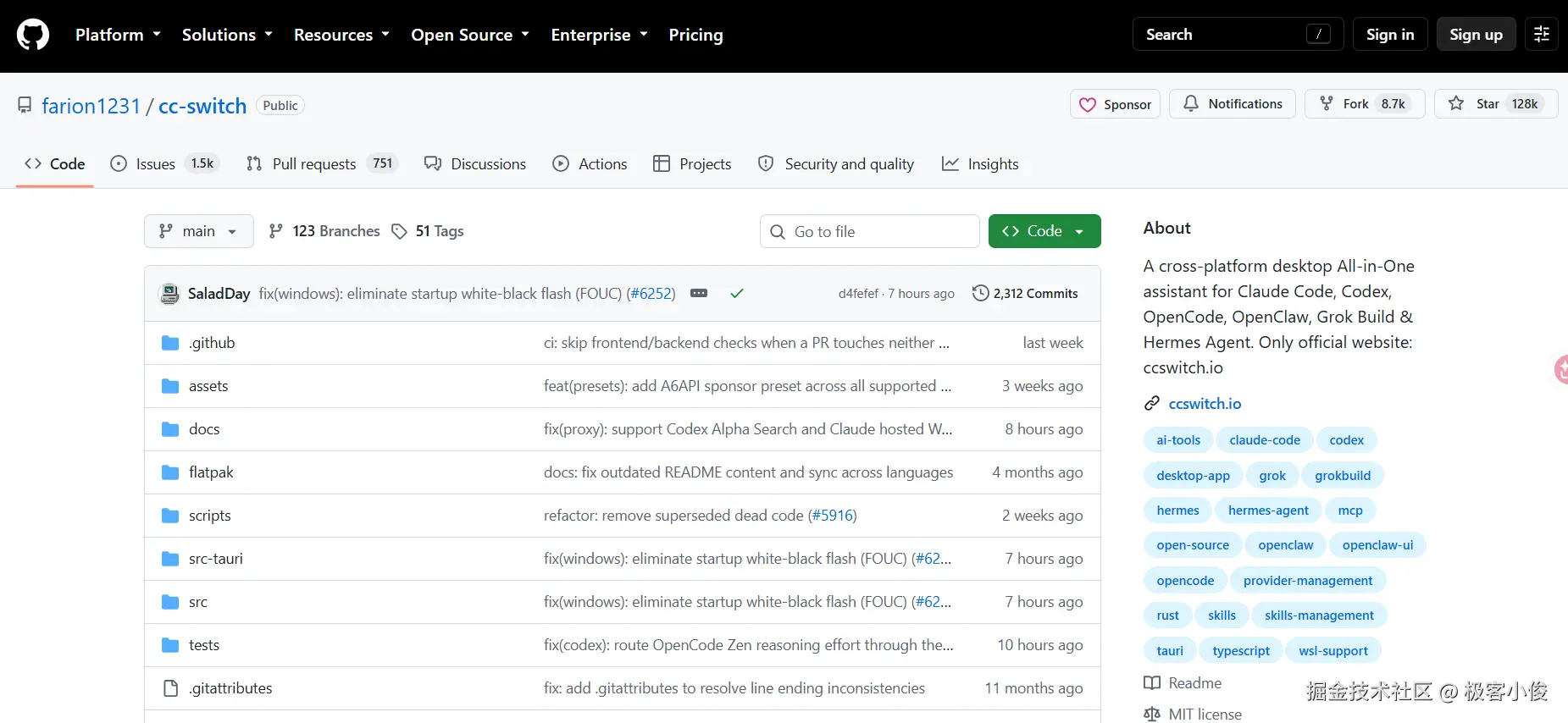Expand the Enterprise menu
1568x723 pixels.
(599, 35)
